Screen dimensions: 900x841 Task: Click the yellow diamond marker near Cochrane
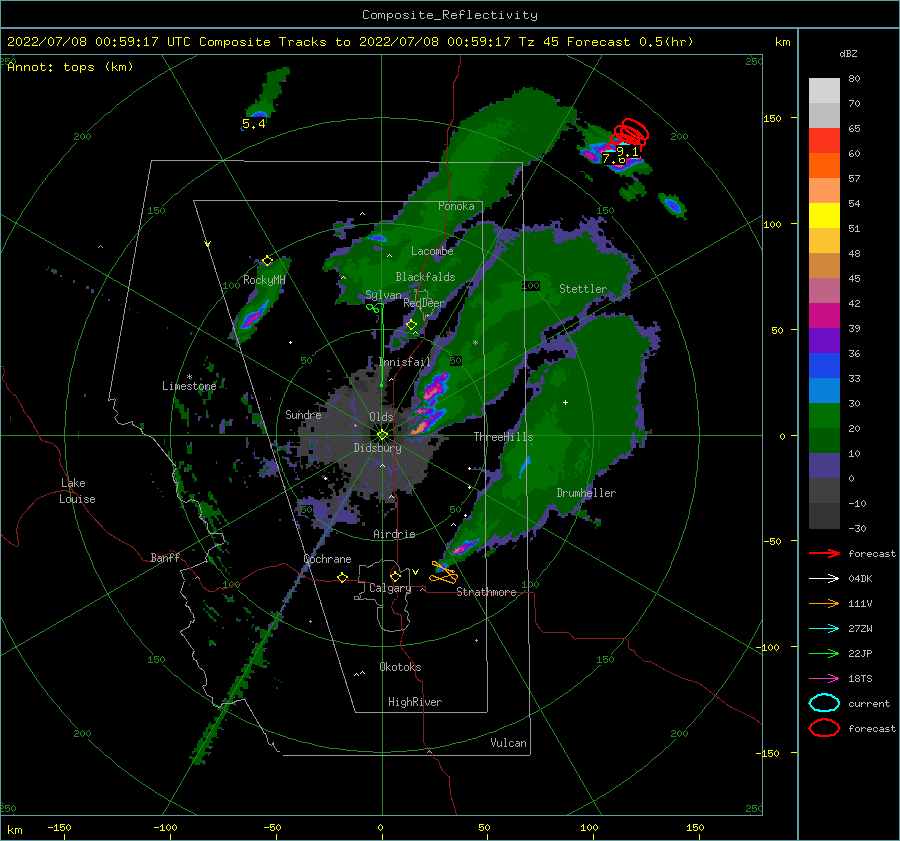pos(343,577)
